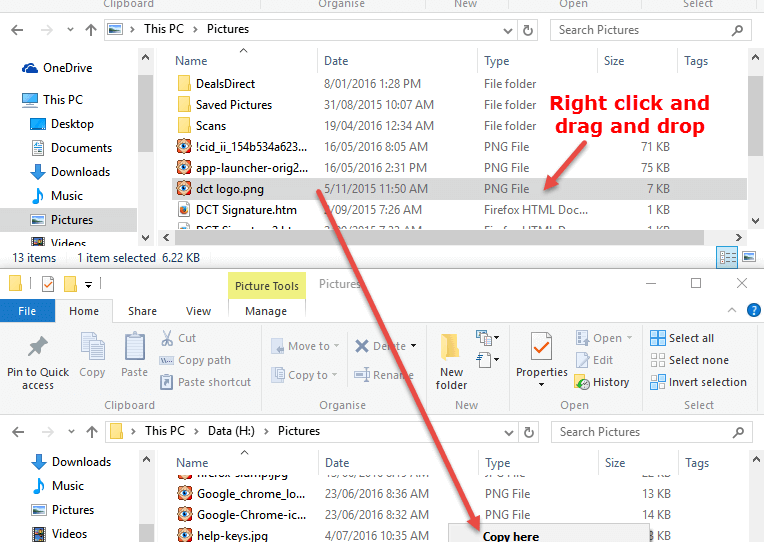Select the dct logo.png file
Image resolution: width=764 pixels, height=542 pixels.
[459, 189]
